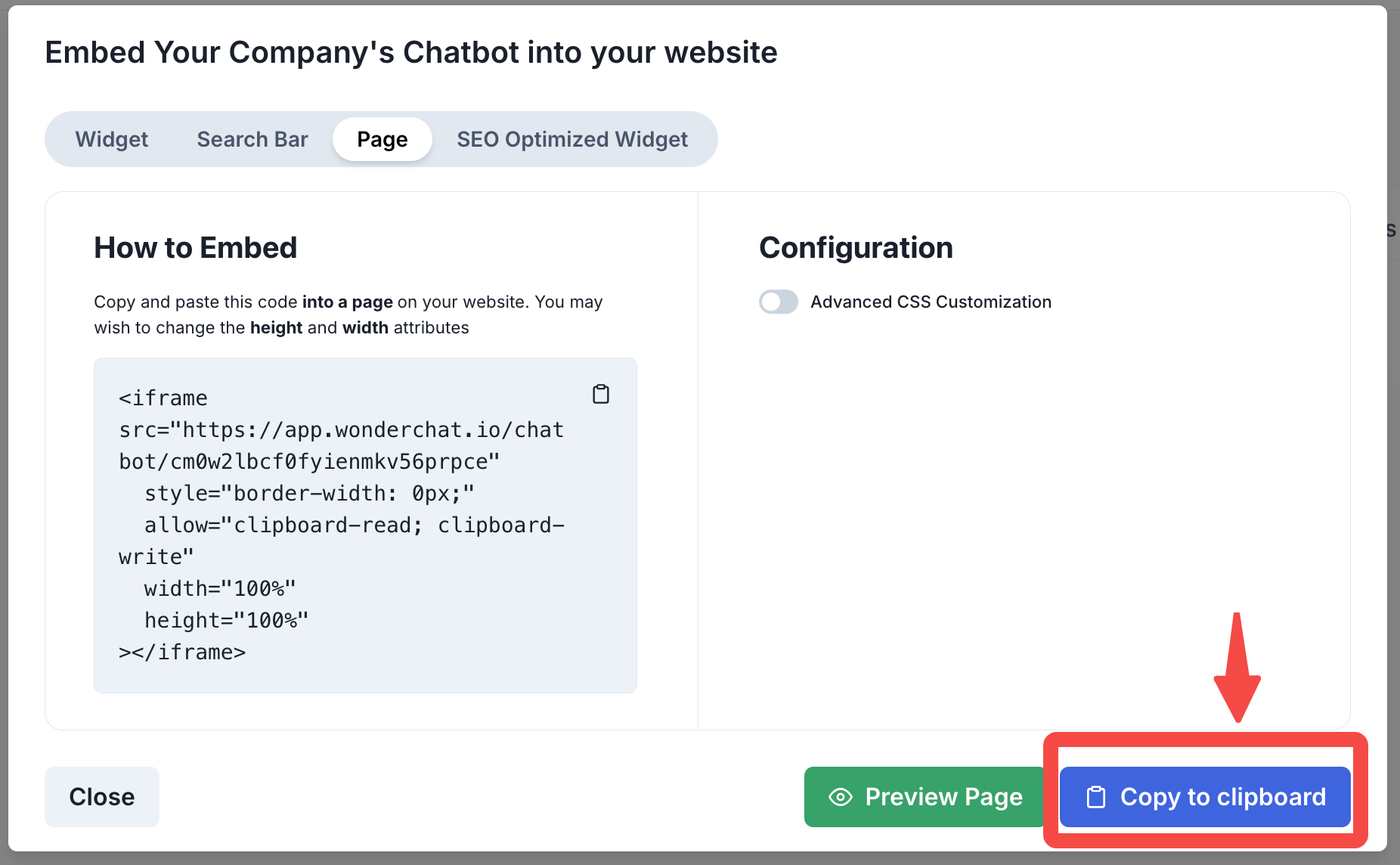This screenshot has height=865, width=1400.
Task: Click the bold "into a page" text
Action: coord(347,302)
